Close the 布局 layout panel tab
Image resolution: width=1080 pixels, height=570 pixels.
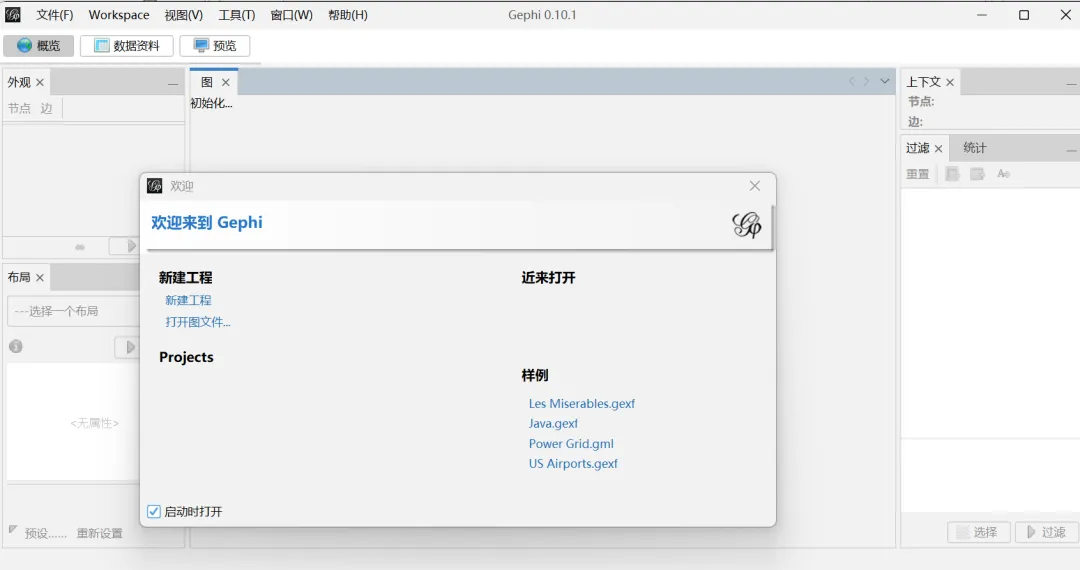pos(40,278)
